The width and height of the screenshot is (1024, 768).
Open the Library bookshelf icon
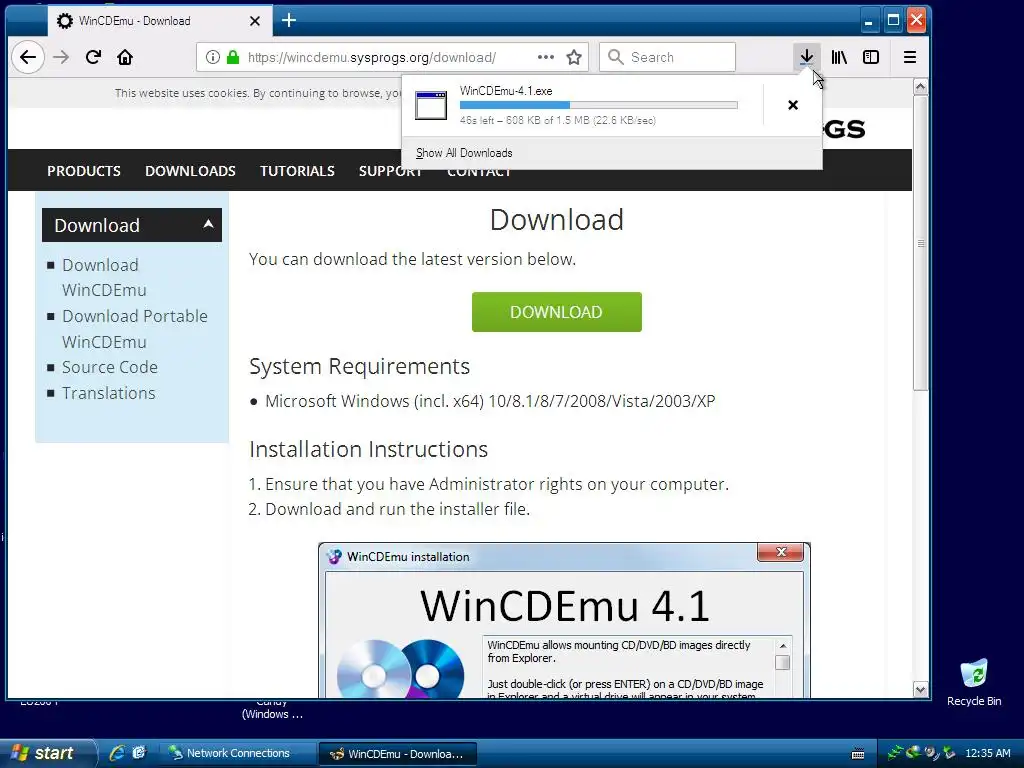click(839, 57)
